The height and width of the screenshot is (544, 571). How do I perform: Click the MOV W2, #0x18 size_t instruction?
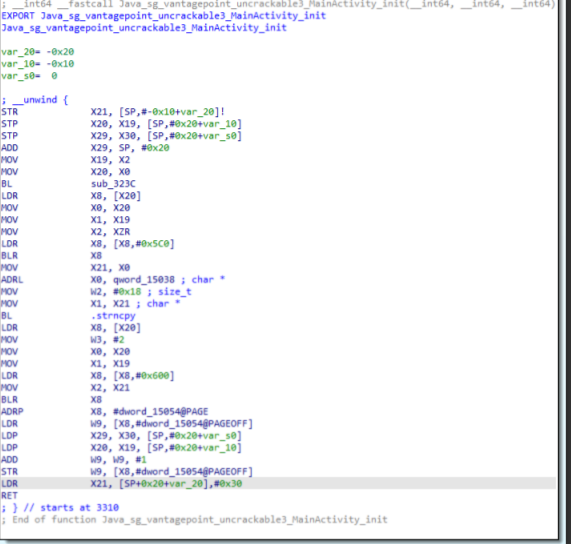[96, 292]
